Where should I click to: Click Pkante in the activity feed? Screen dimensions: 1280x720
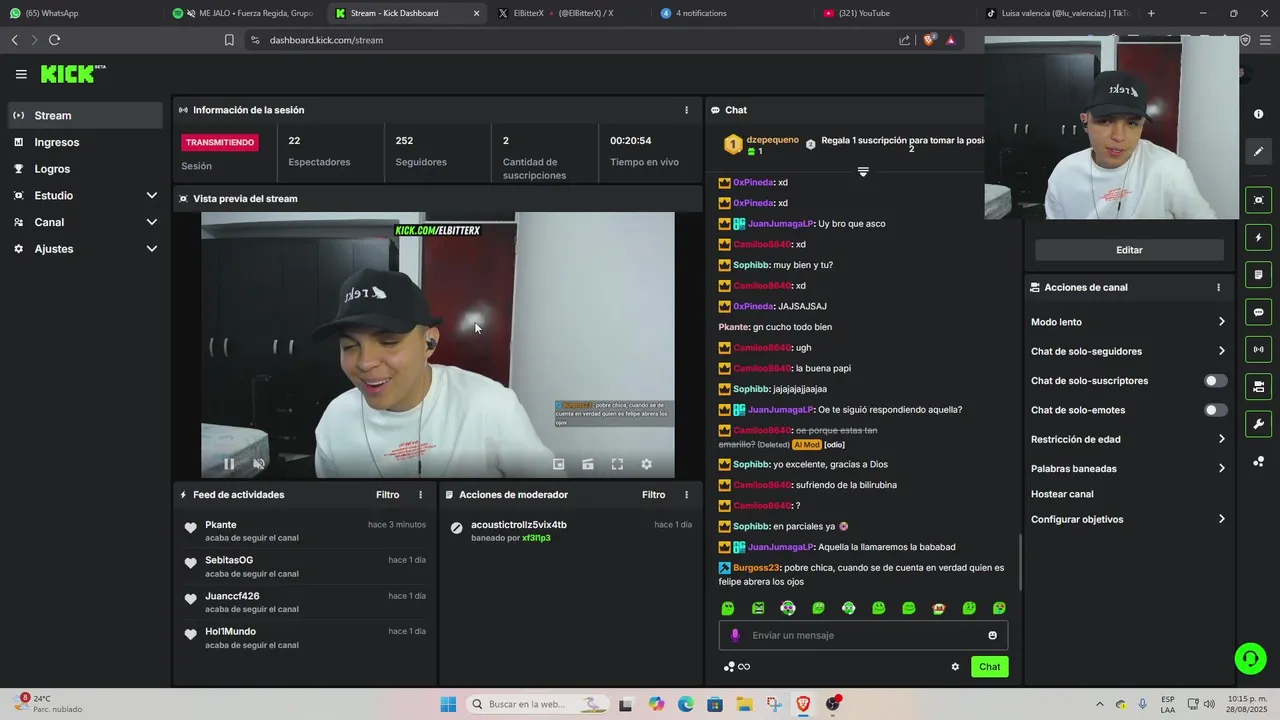pos(221,525)
